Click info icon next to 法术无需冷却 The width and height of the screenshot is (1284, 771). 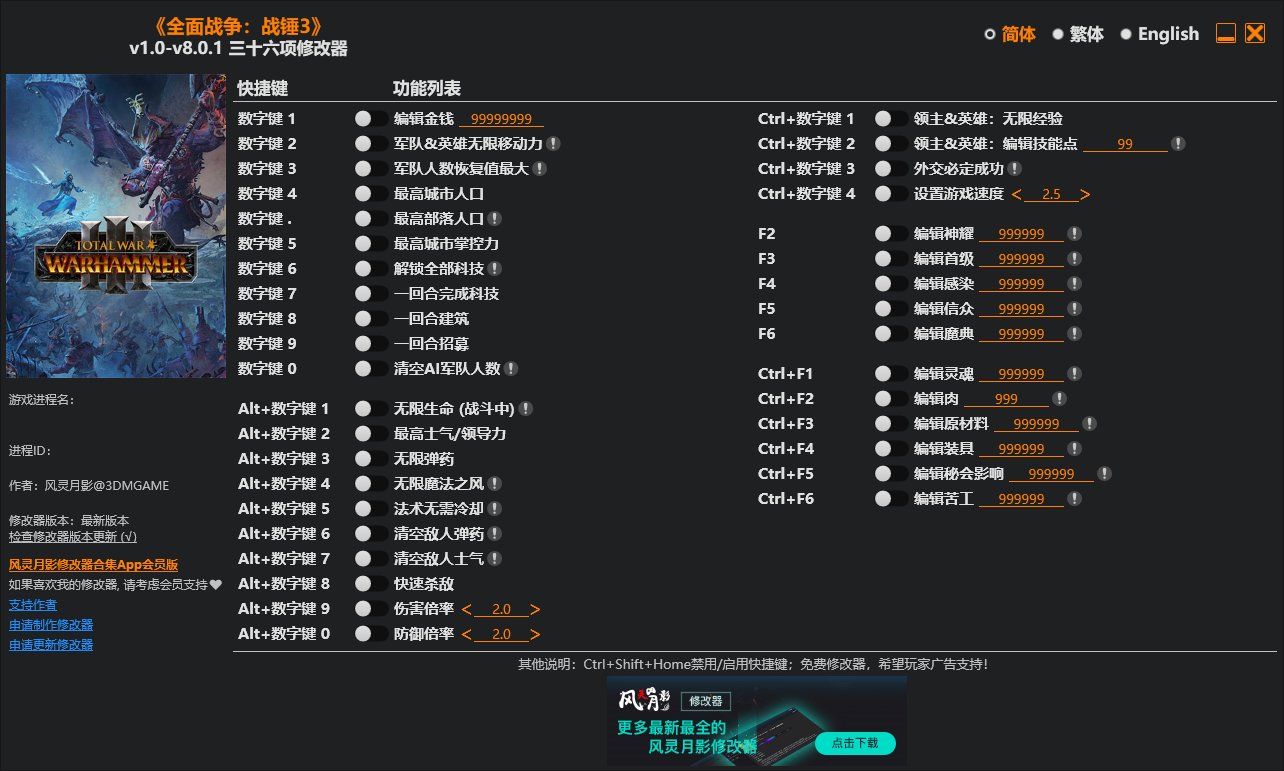click(x=494, y=509)
